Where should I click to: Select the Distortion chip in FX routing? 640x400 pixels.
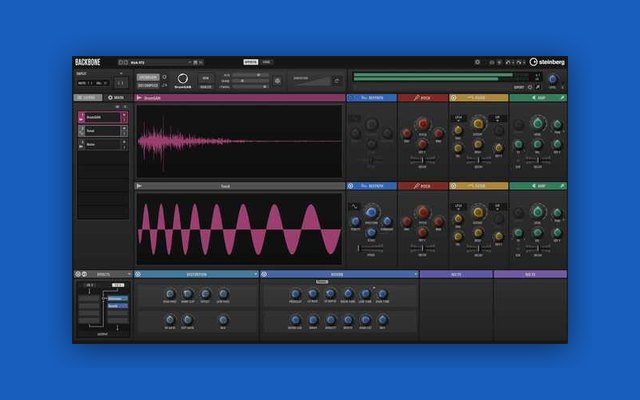point(118,299)
